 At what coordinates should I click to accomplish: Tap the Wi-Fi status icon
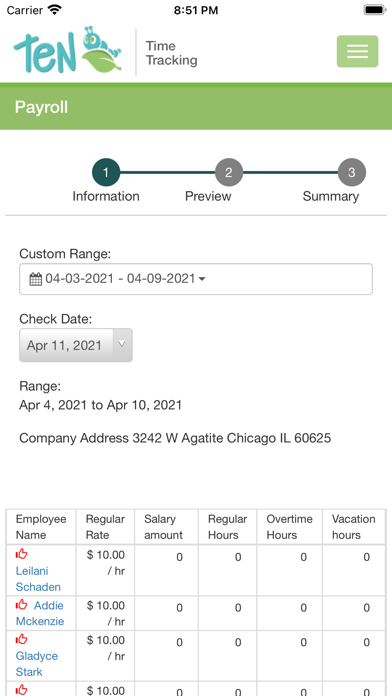click(x=55, y=10)
